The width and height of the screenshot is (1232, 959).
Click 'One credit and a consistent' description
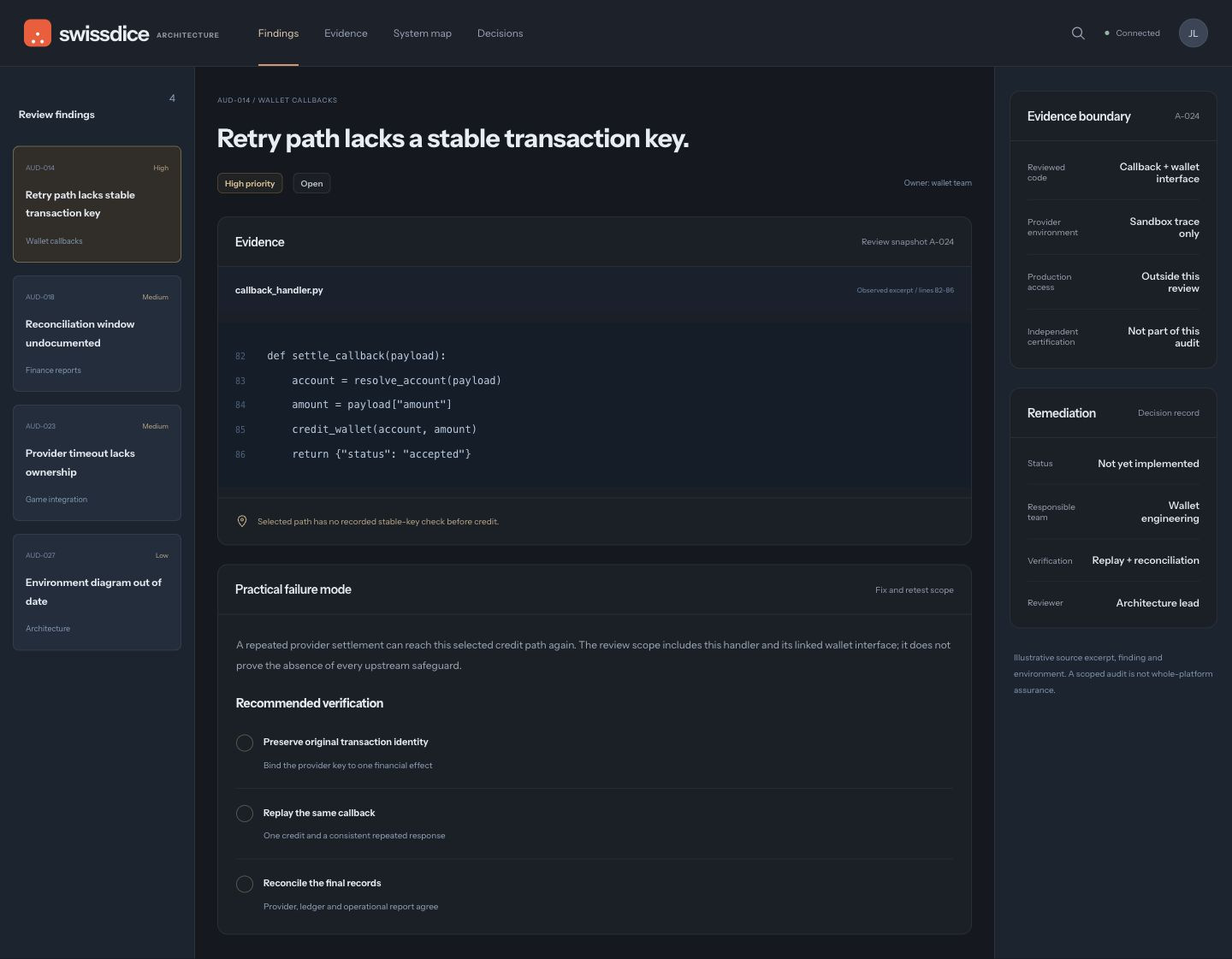click(x=354, y=836)
